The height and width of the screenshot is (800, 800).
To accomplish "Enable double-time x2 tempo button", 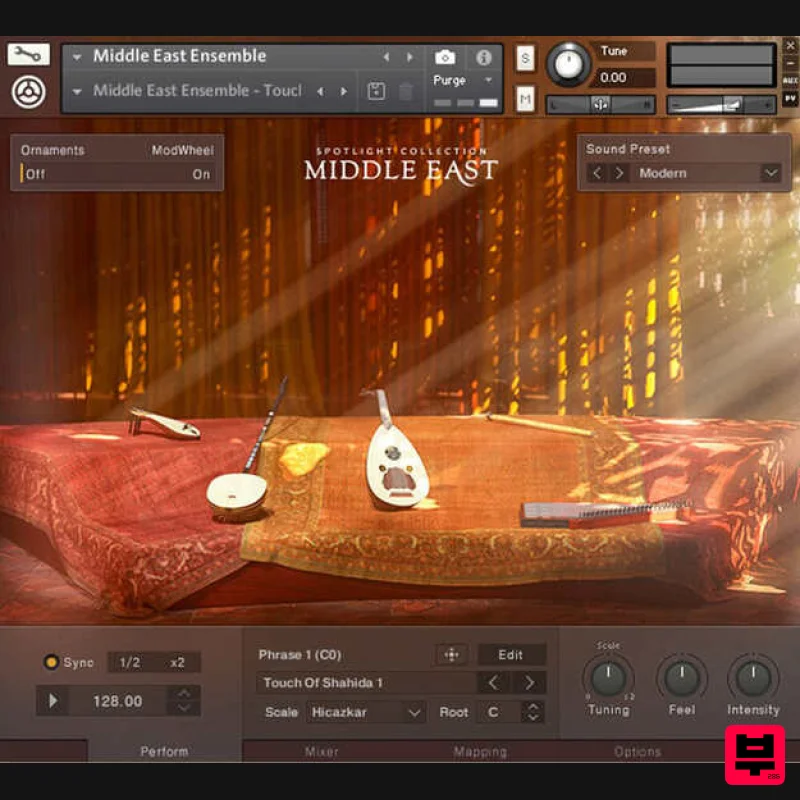I will (177, 662).
